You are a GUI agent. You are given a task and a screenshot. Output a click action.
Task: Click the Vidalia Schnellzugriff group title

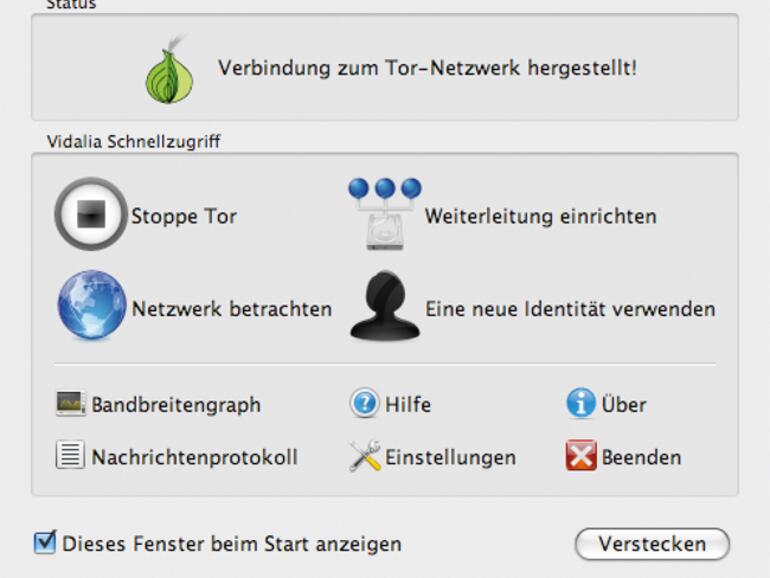134,141
